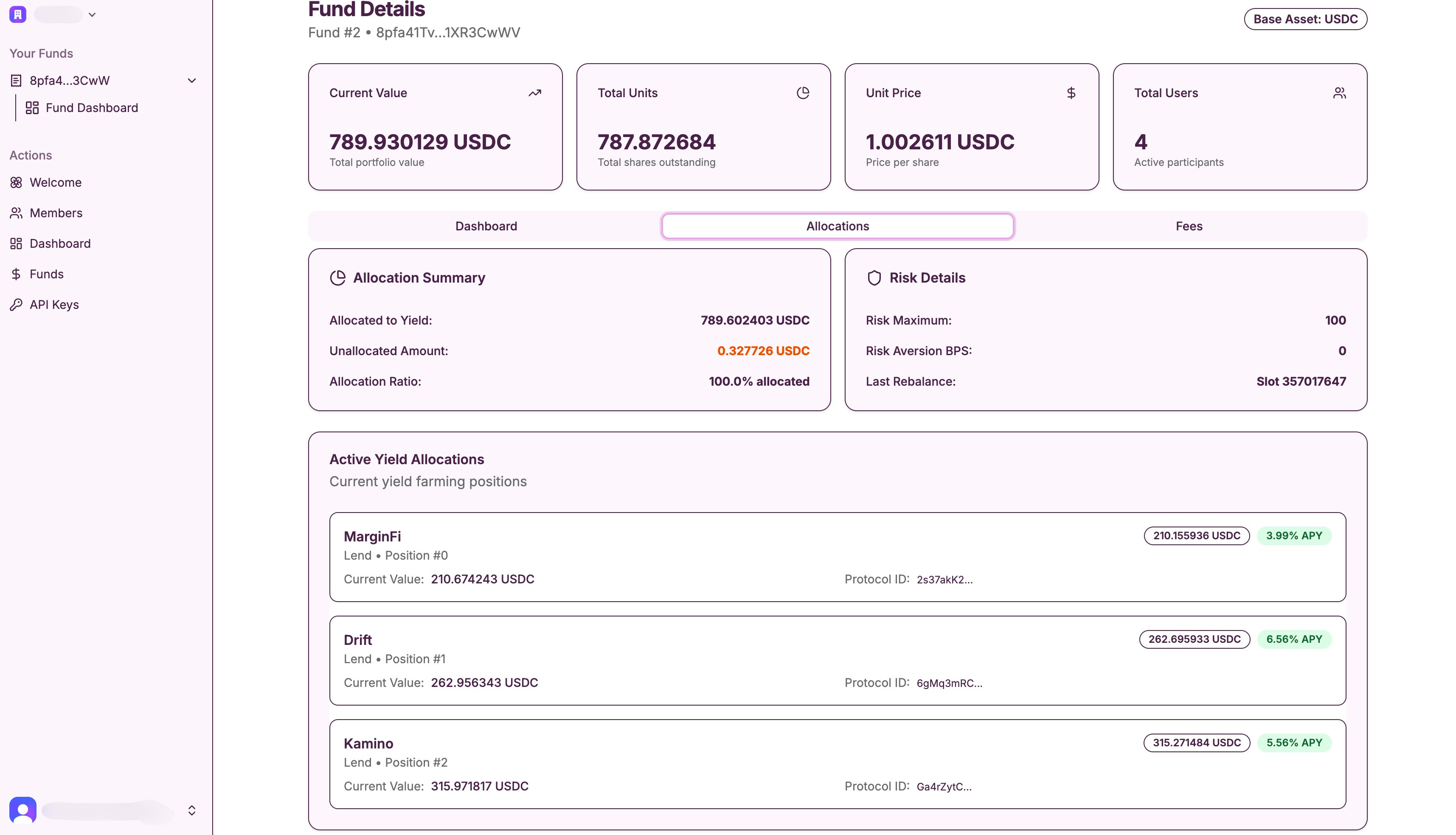
Task: Click the pie chart icon on Total Units
Action: [803, 93]
